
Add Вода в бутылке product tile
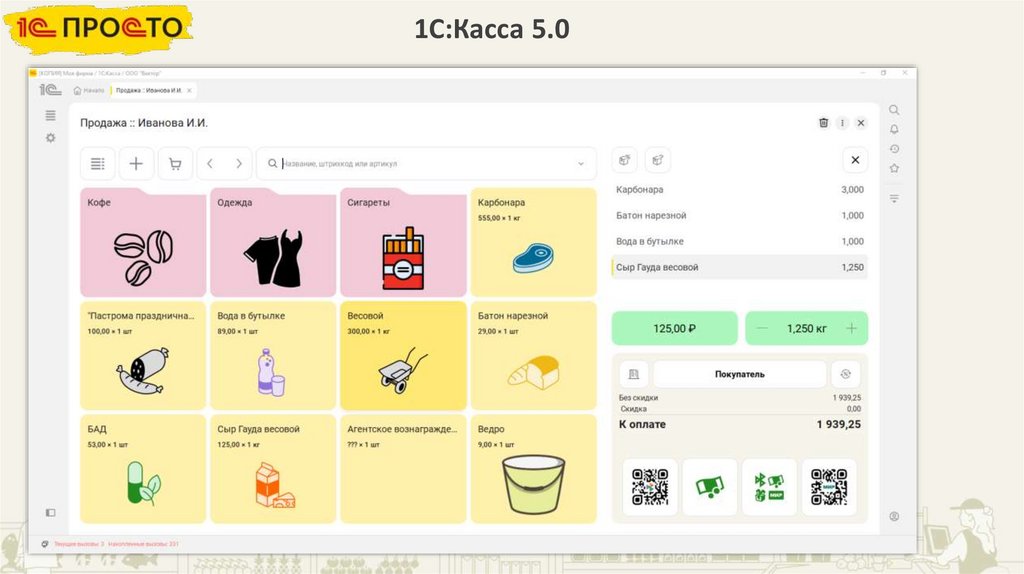(x=273, y=355)
